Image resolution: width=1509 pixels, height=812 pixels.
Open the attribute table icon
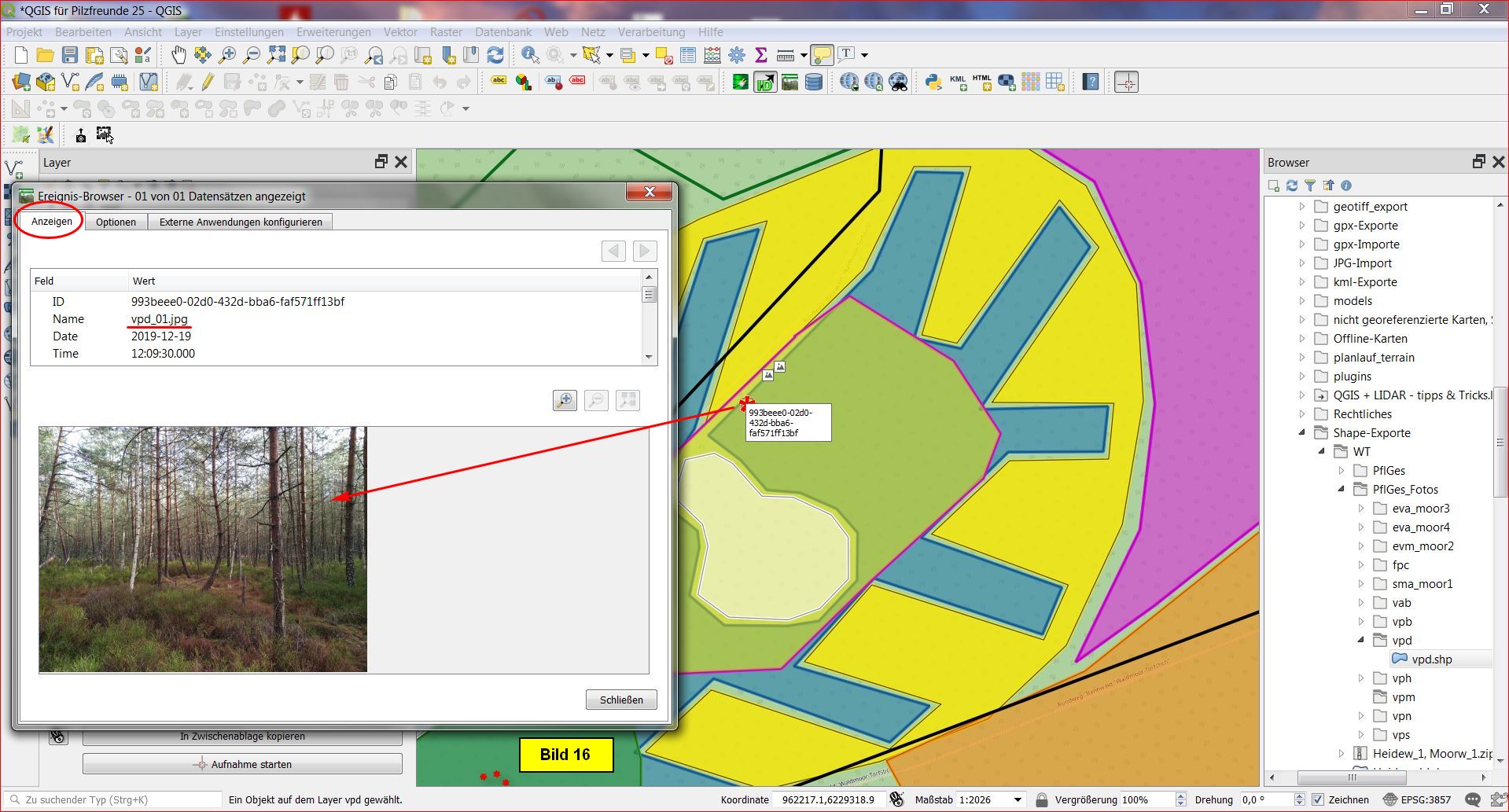[688, 54]
